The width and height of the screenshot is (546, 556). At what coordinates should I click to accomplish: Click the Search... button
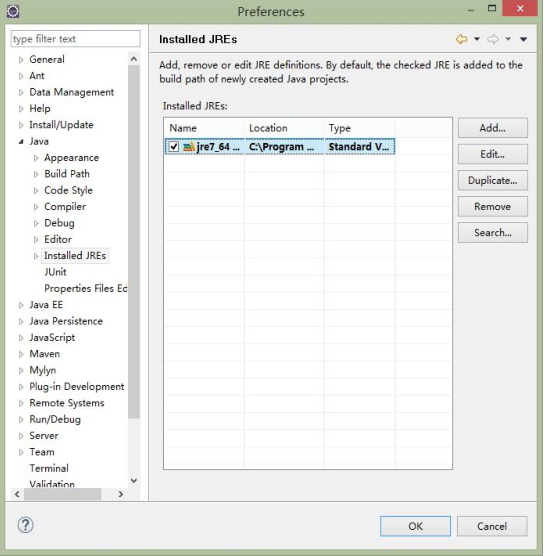click(492, 233)
